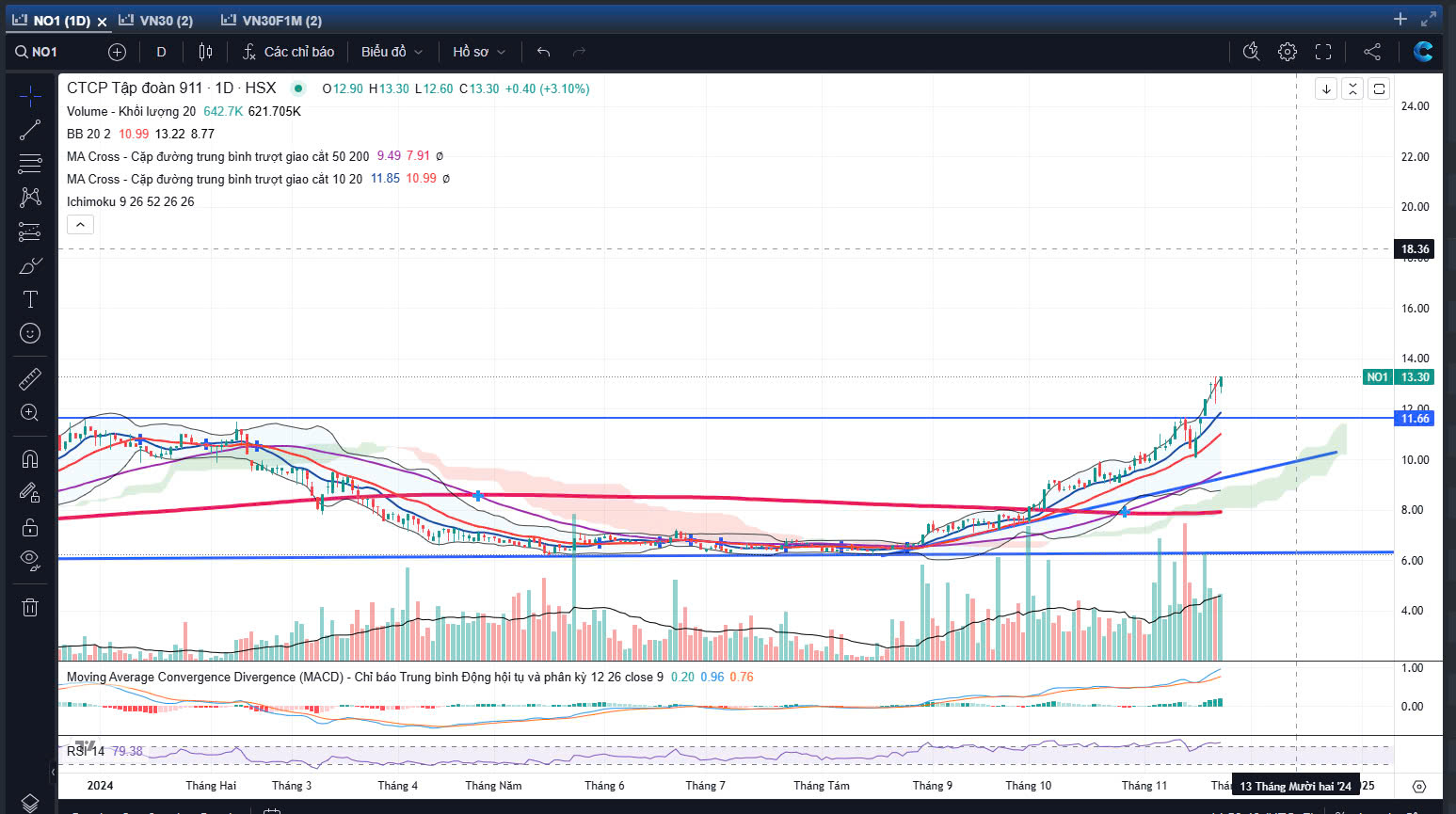Viewport: 1456px width, 814px height.
Task: Click the 11.66 horizontal line price label
Action: [x=1415, y=419]
